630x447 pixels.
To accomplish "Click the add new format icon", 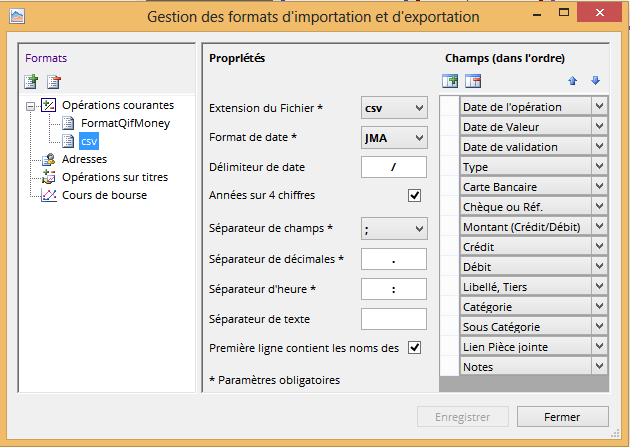I will coord(31,82).
